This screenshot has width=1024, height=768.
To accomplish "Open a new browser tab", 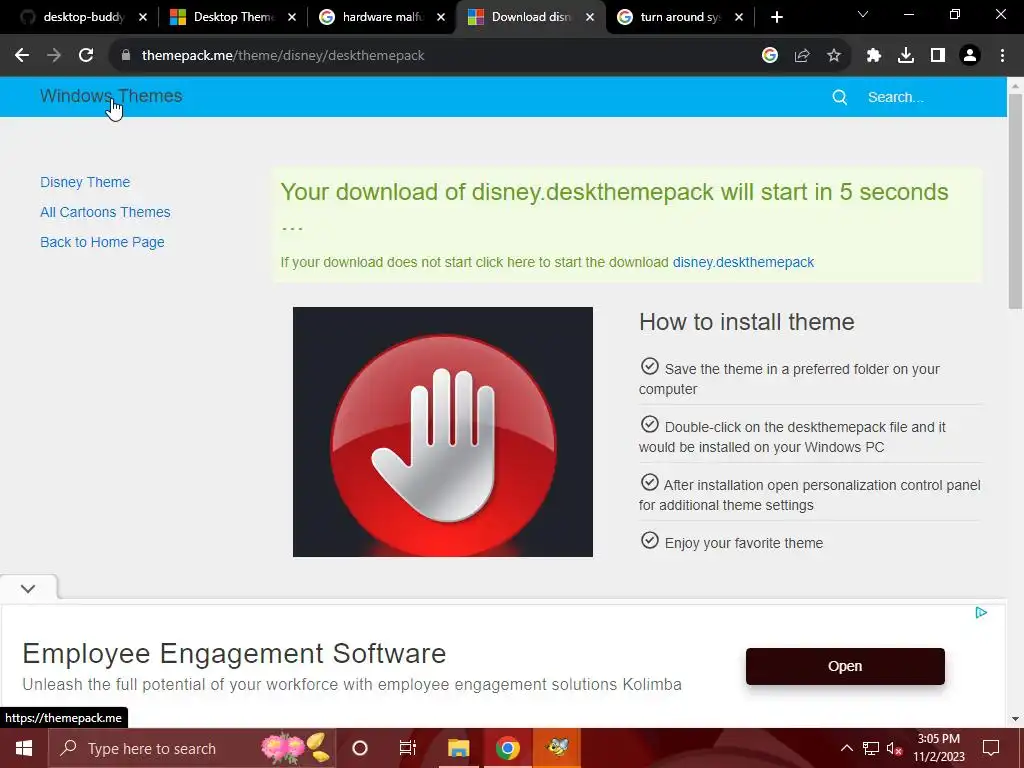I will tap(776, 17).
